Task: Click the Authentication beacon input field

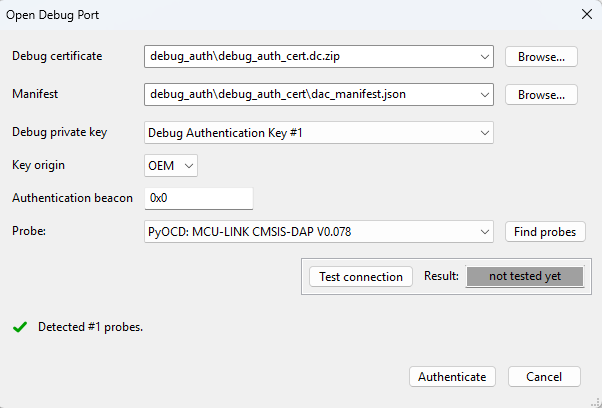Action: [198, 198]
